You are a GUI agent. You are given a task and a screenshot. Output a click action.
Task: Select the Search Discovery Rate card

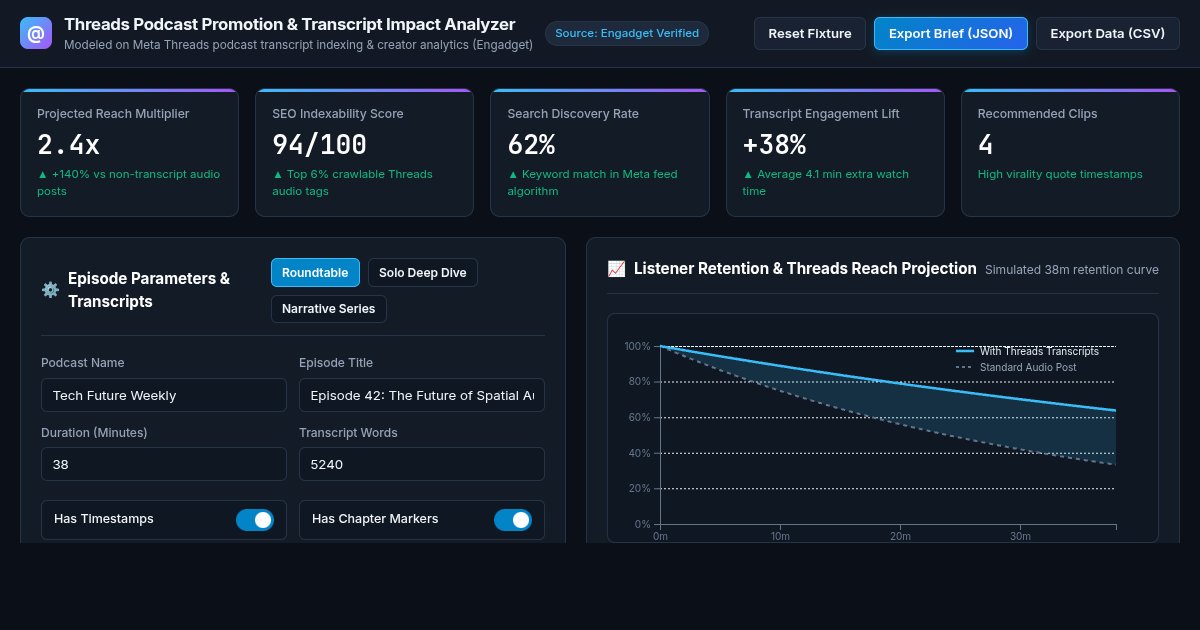pos(600,152)
